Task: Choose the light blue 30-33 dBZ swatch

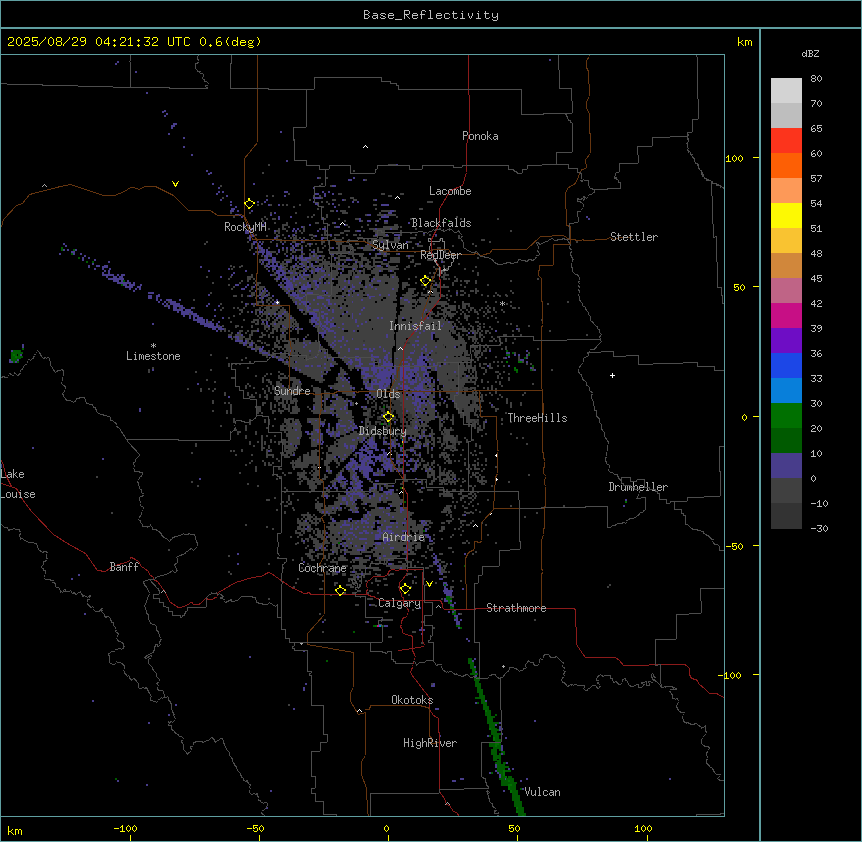Action: [x=786, y=391]
